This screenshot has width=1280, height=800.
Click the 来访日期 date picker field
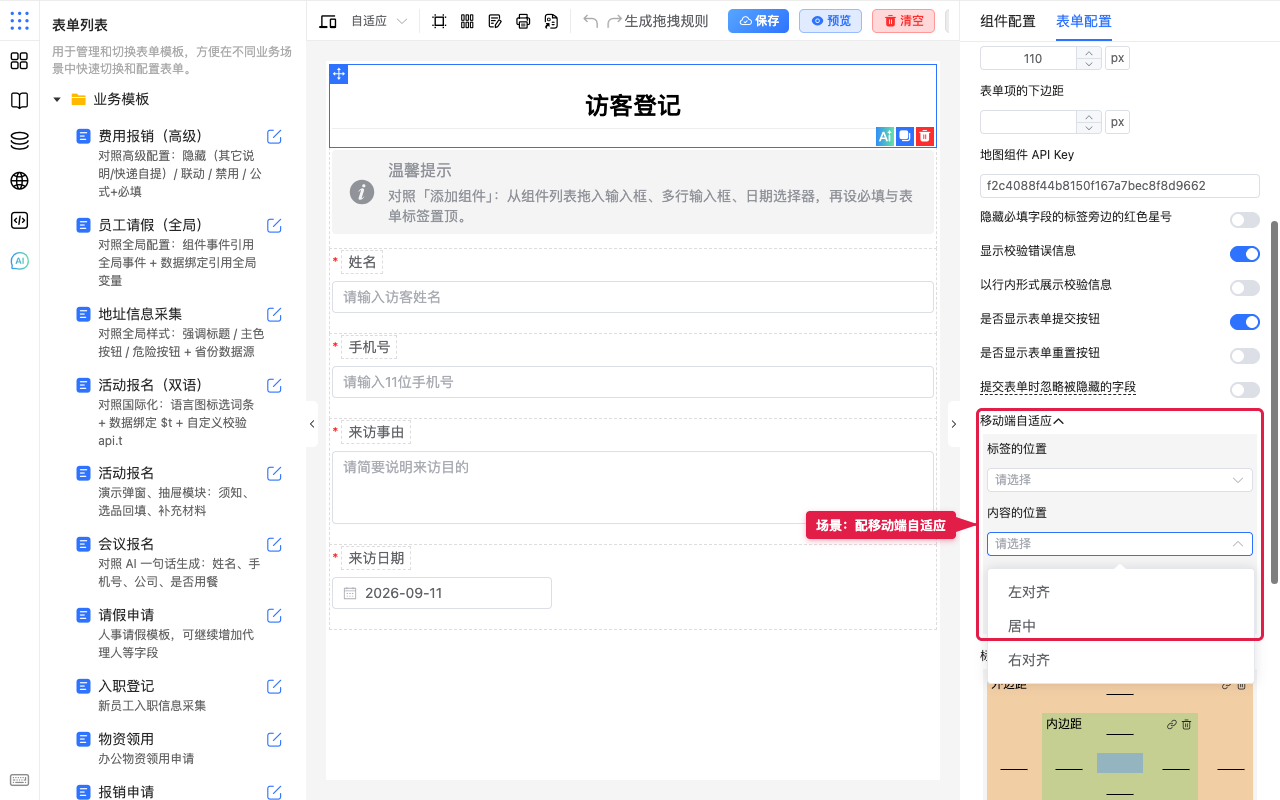point(442,593)
